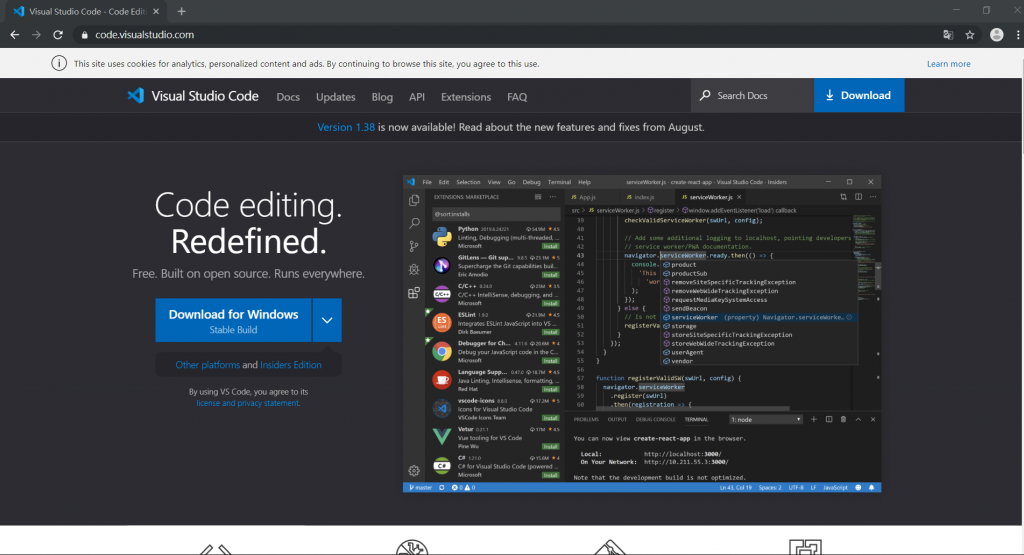
Task: Click the Visual Studio Code site title
Action: coord(204,96)
